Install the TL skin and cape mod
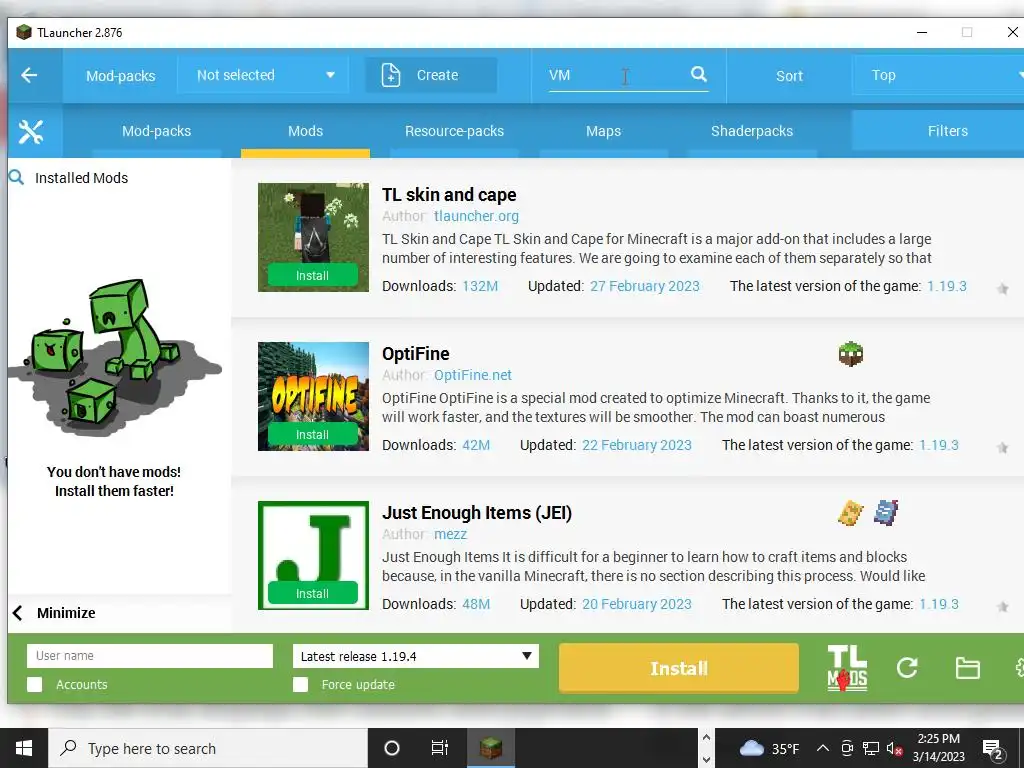This screenshot has height=768, width=1024. tap(313, 276)
